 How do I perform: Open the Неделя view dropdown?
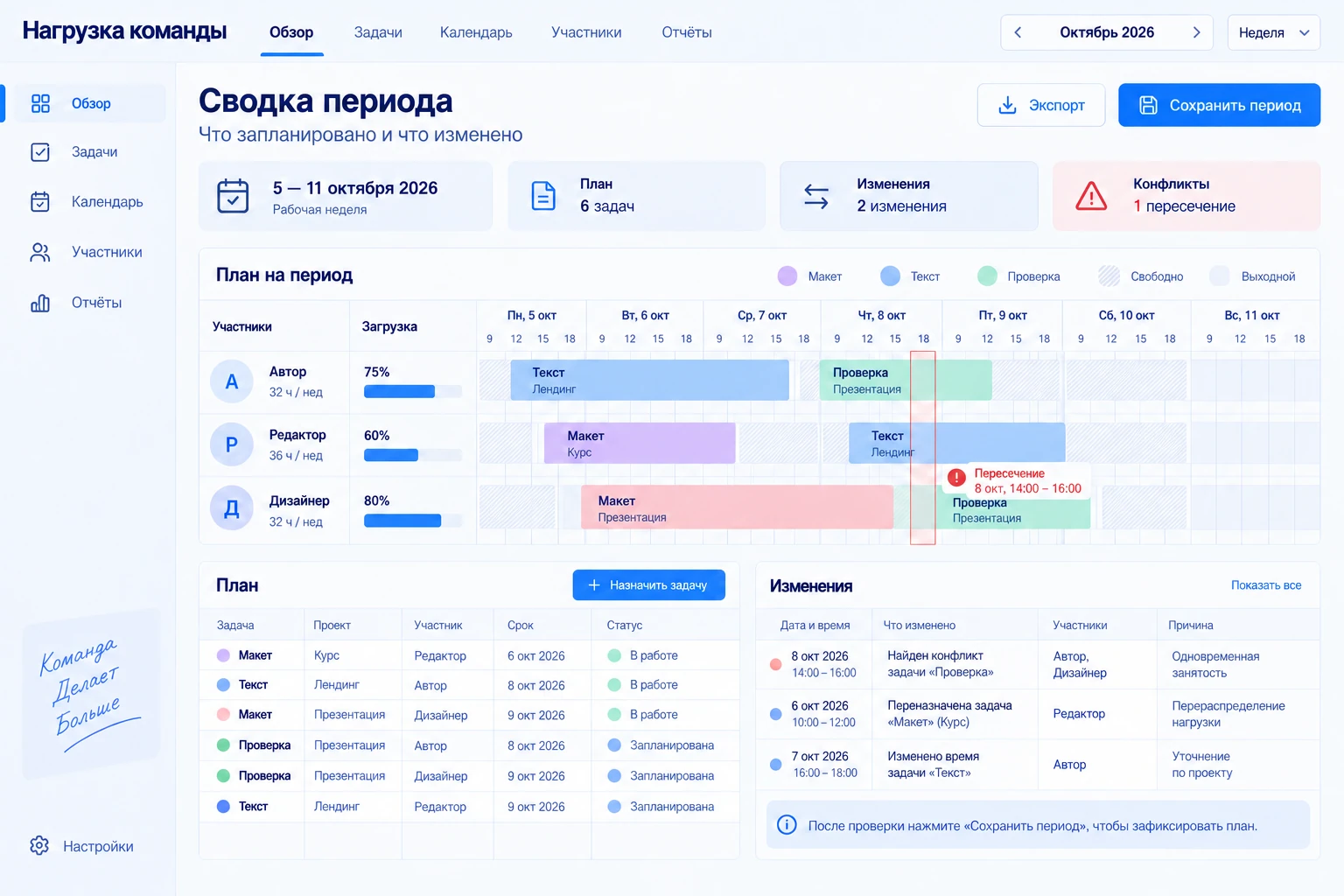[x=1273, y=32]
